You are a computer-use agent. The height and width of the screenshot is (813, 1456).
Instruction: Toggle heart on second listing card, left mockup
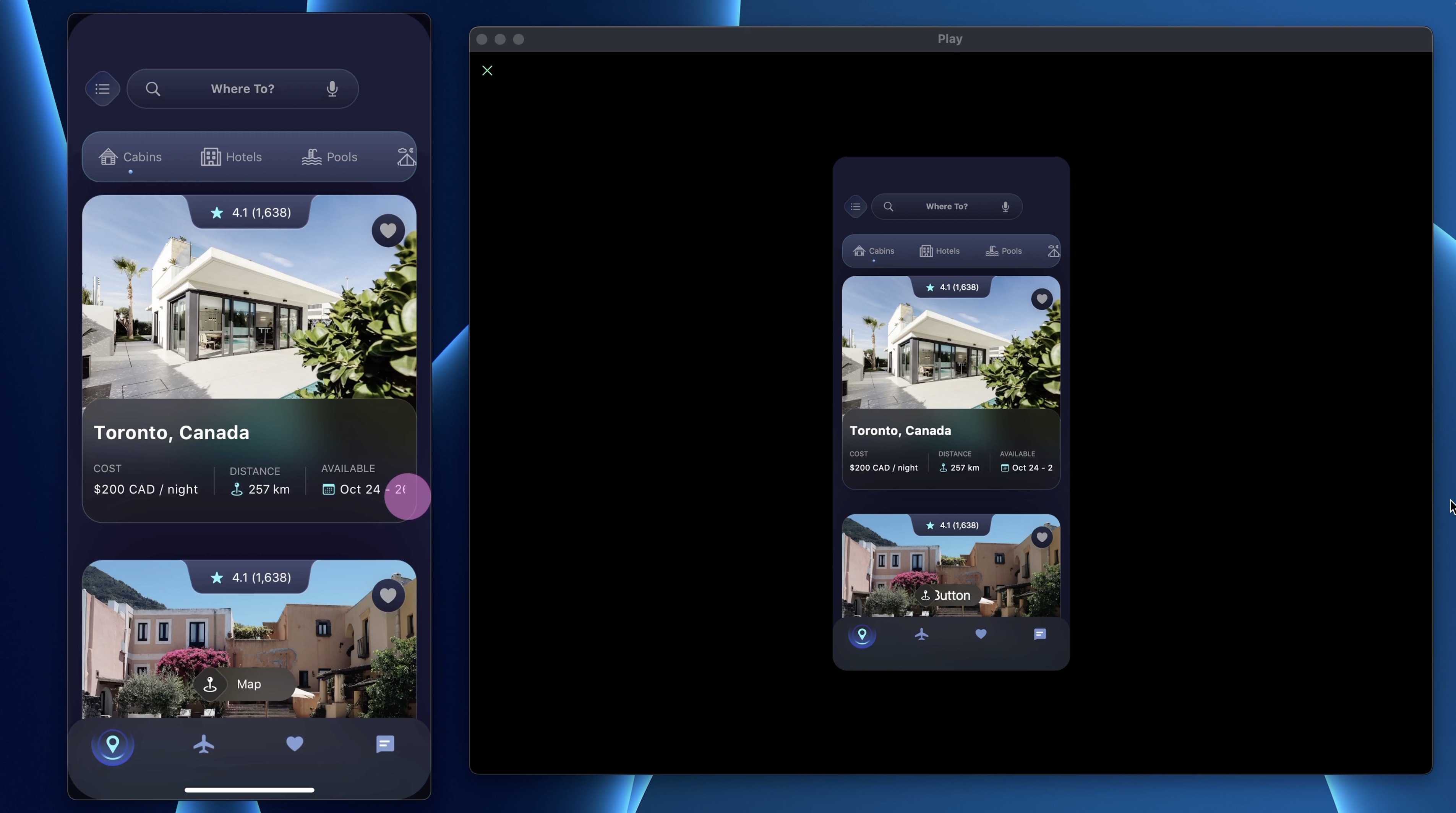point(388,596)
